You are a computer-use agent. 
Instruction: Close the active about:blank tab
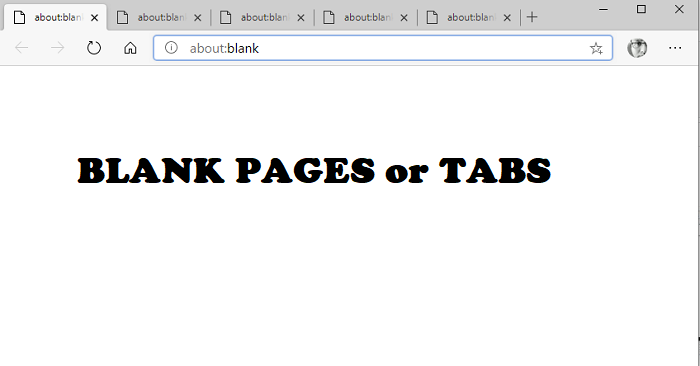tap(94, 18)
